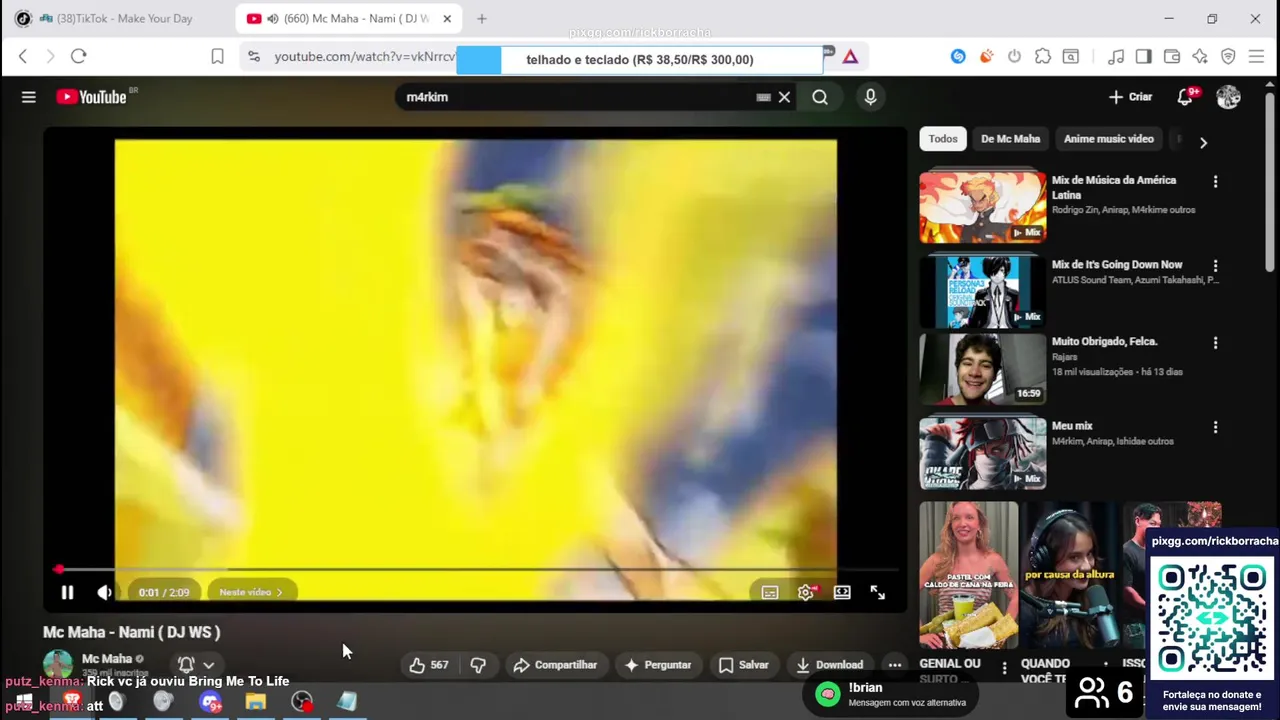Open the VPN shield icon

[1228, 57]
